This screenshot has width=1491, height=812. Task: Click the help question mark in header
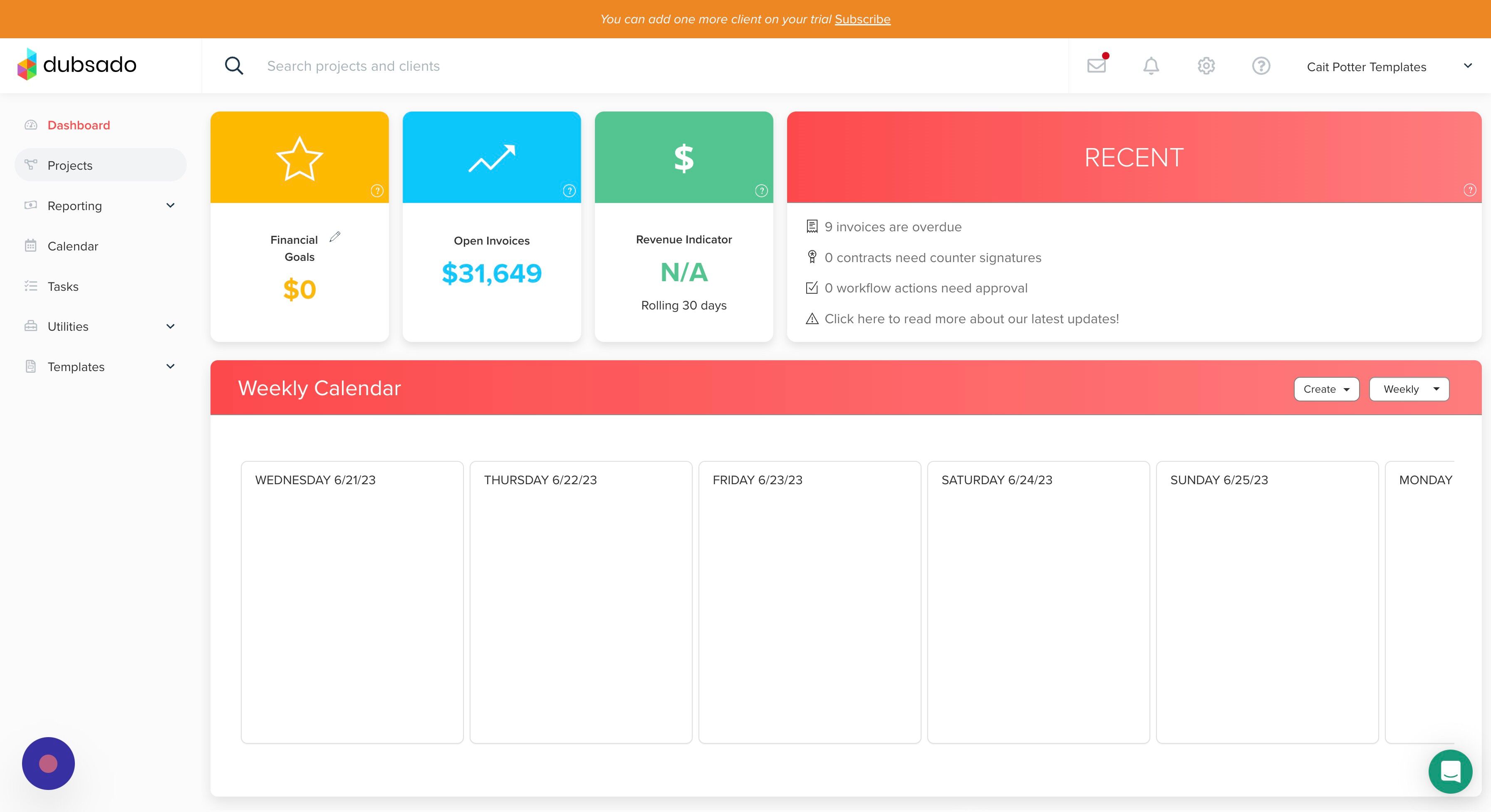1261,66
